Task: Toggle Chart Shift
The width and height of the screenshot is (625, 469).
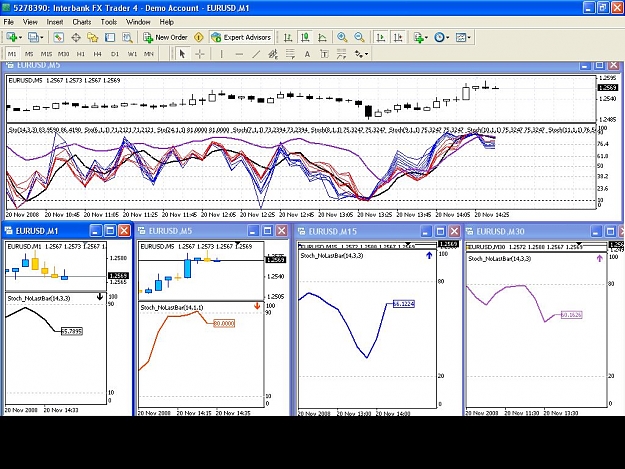Action: pos(398,37)
